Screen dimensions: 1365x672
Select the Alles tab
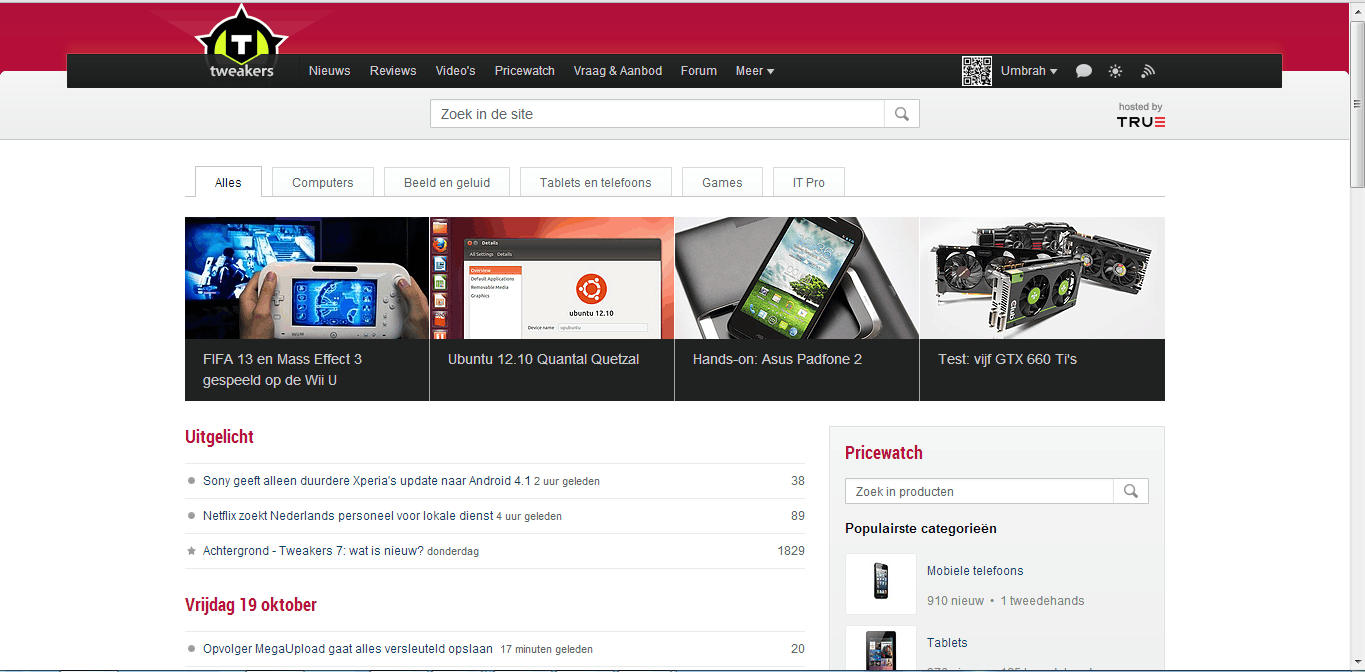click(228, 182)
